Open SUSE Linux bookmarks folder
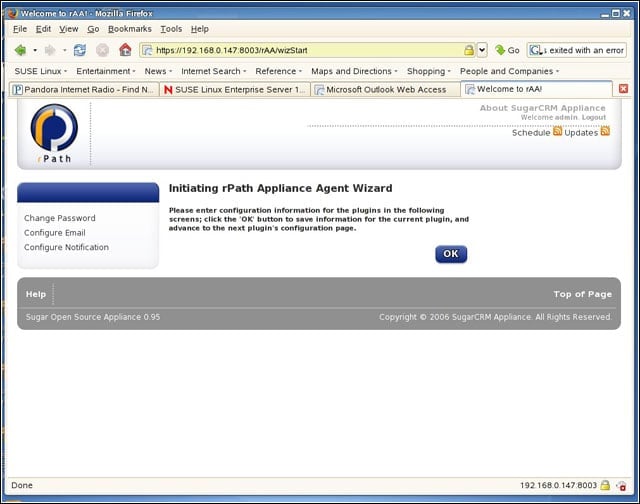 (x=40, y=71)
